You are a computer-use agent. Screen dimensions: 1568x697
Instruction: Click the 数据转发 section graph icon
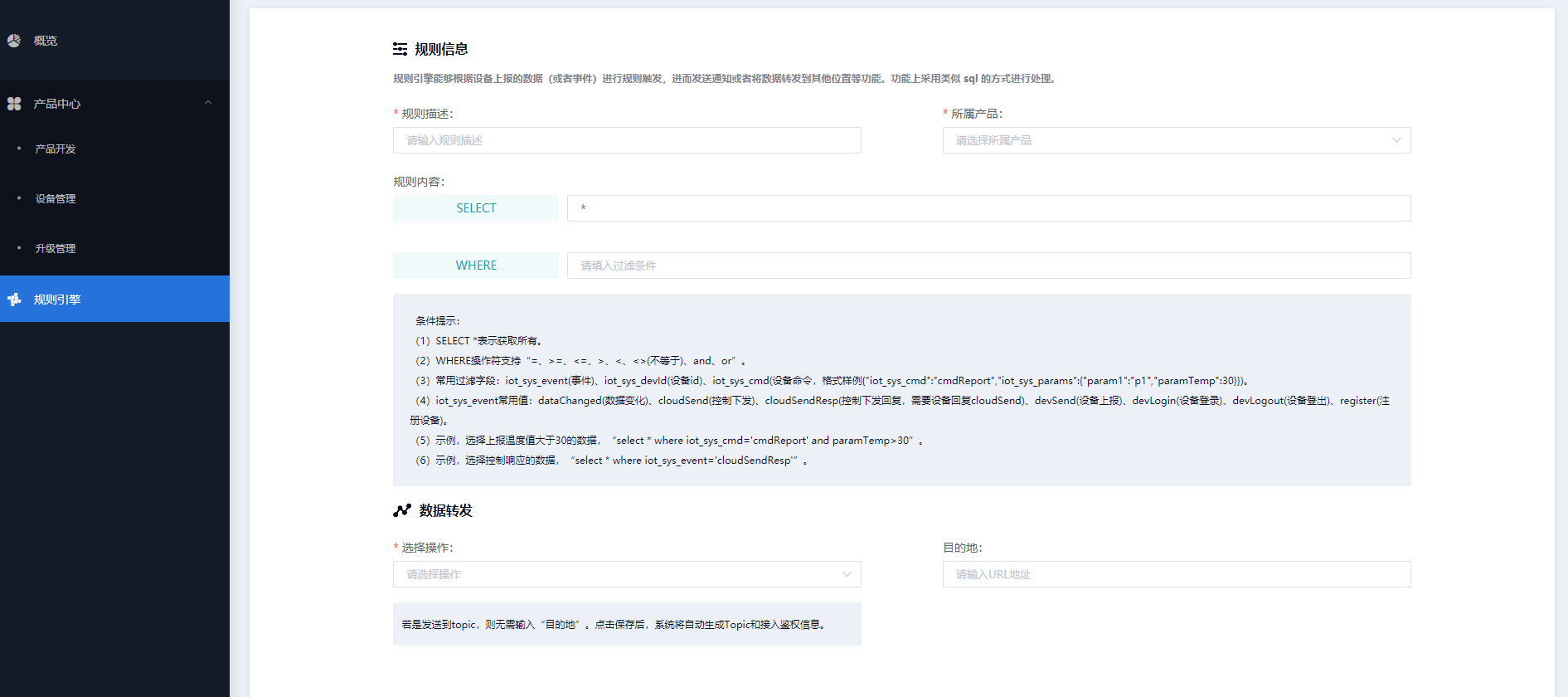pyautogui.click(x=402, y=510)
